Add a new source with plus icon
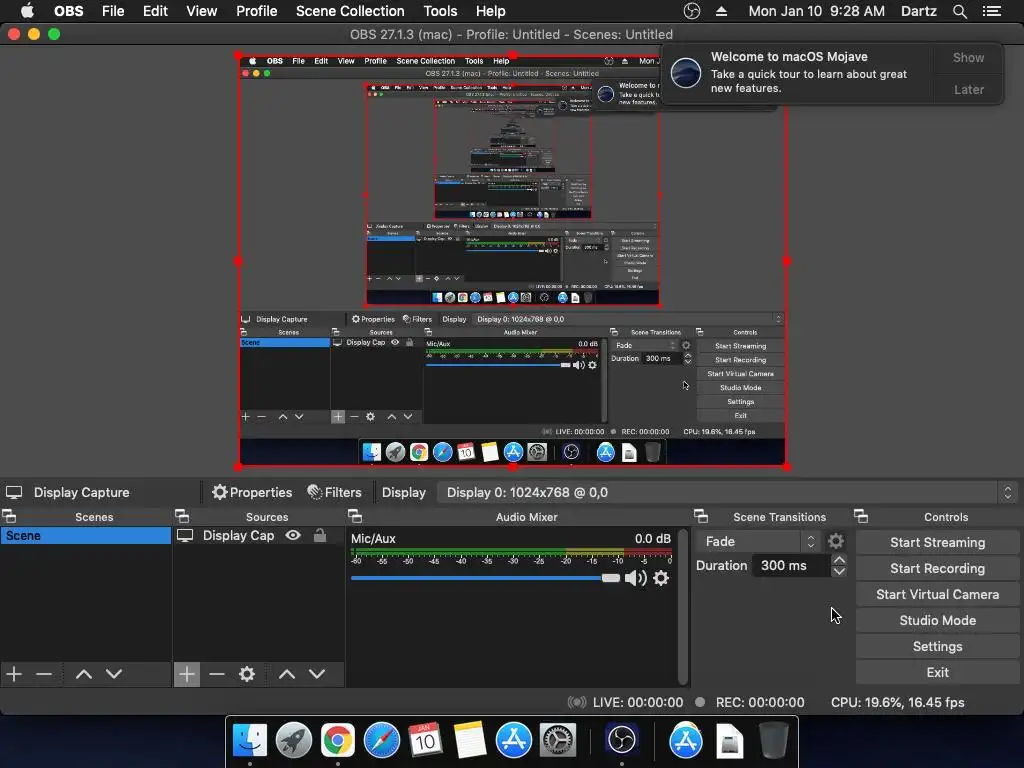1024x768 pixels. coord(187,674)
